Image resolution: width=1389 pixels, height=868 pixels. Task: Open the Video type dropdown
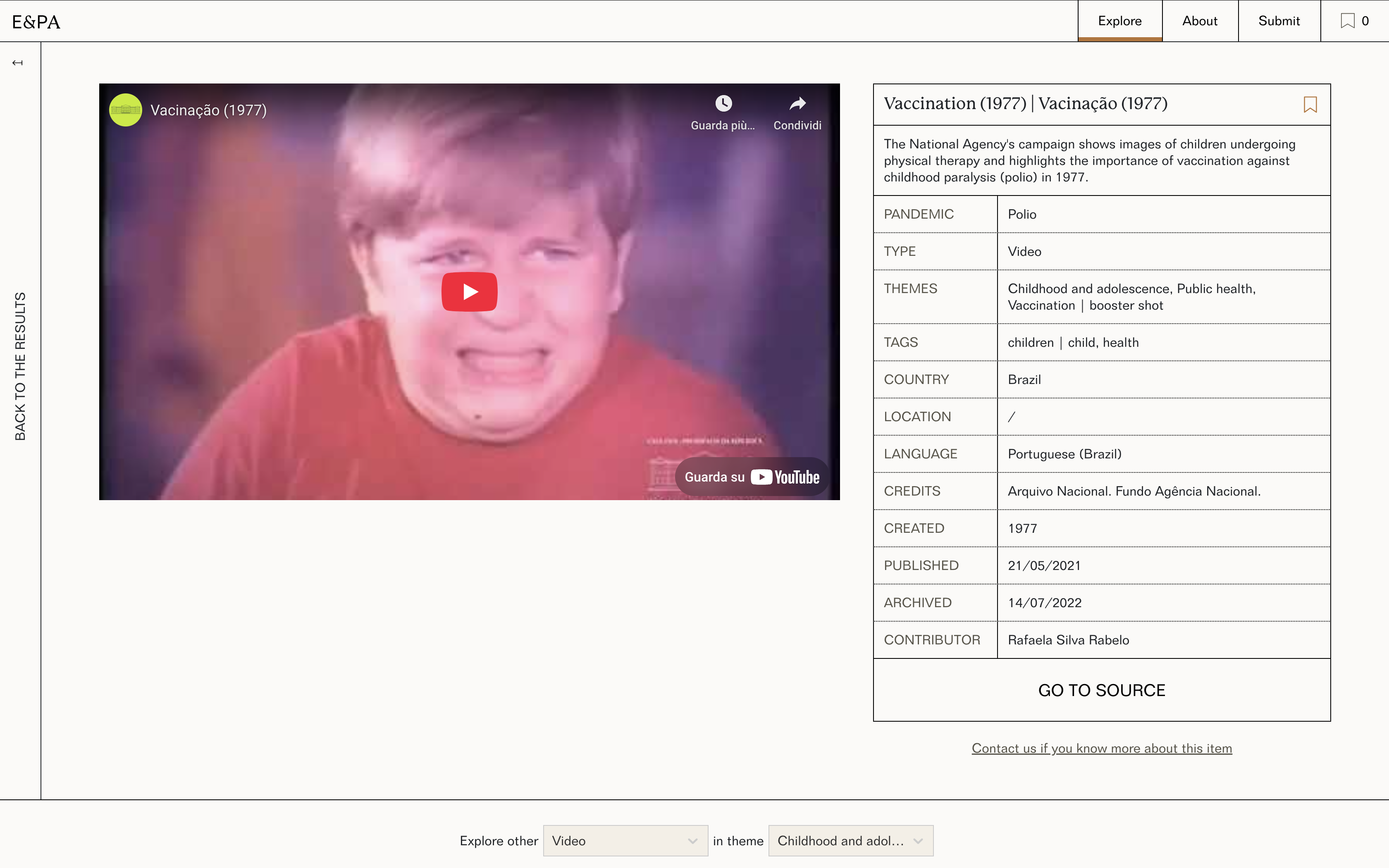pos(625,841)
